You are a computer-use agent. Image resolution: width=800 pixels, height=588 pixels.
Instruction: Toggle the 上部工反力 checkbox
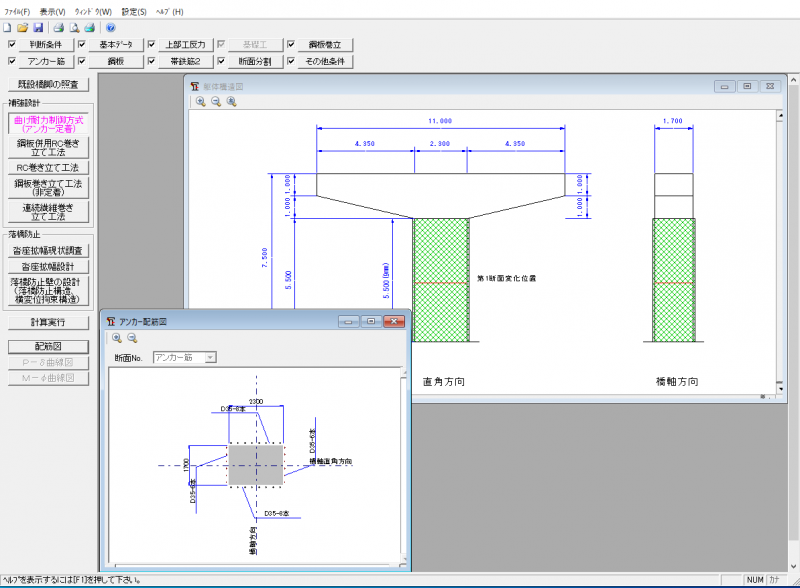pos(151,44)
